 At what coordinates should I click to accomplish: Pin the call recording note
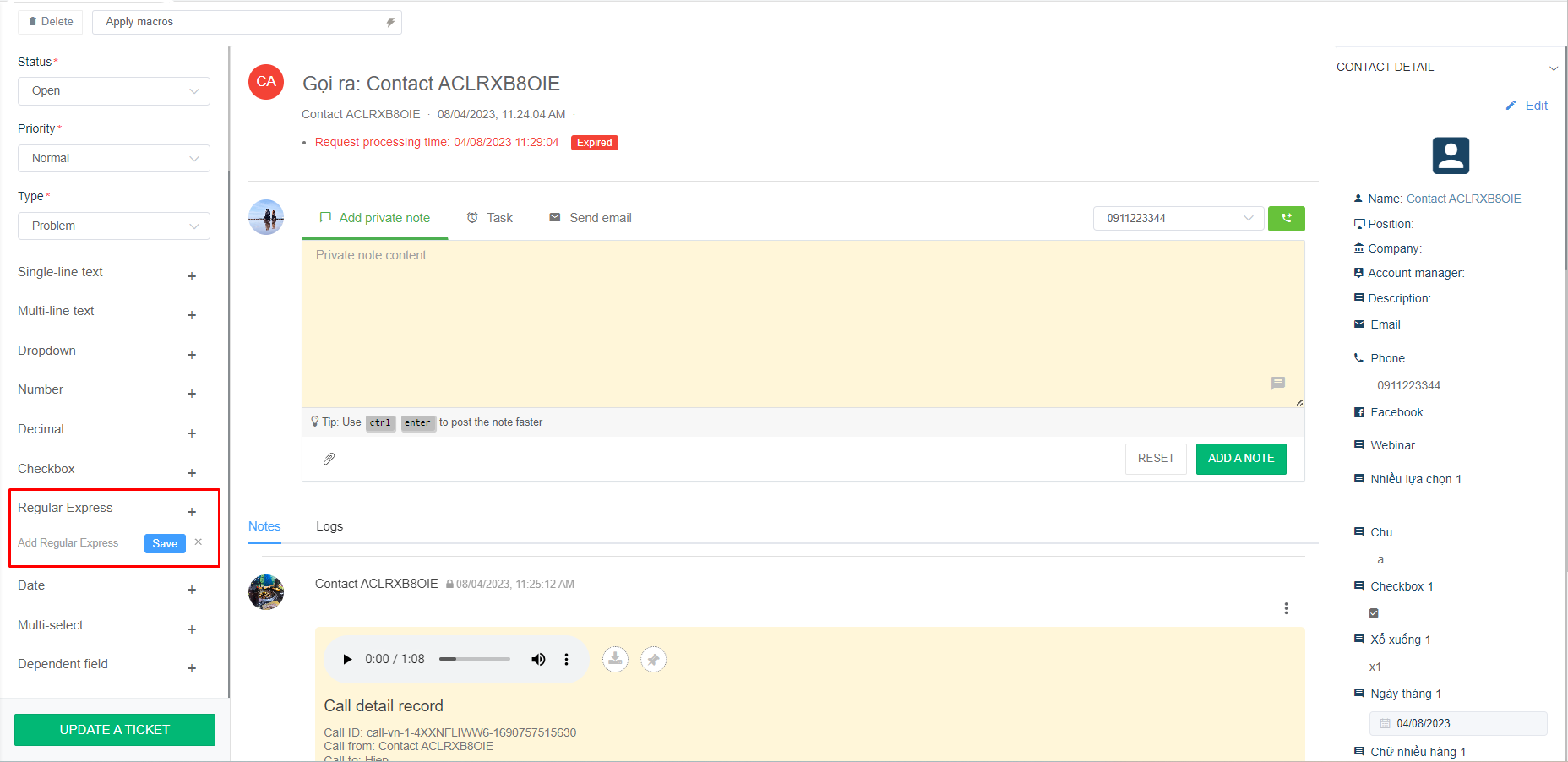click(x=653, y=659)
